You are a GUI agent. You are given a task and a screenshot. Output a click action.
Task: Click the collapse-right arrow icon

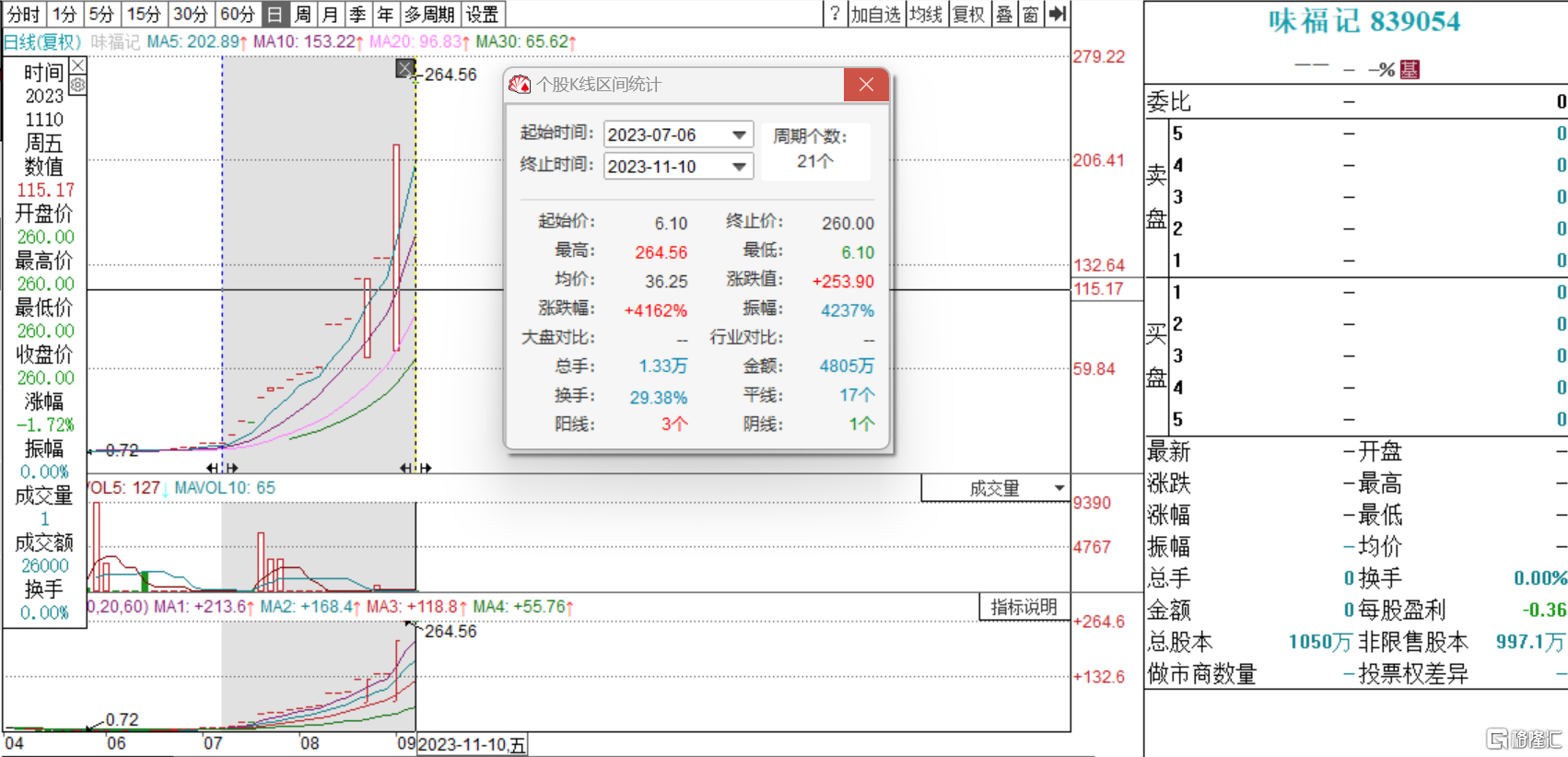(x=1058, y=14)
